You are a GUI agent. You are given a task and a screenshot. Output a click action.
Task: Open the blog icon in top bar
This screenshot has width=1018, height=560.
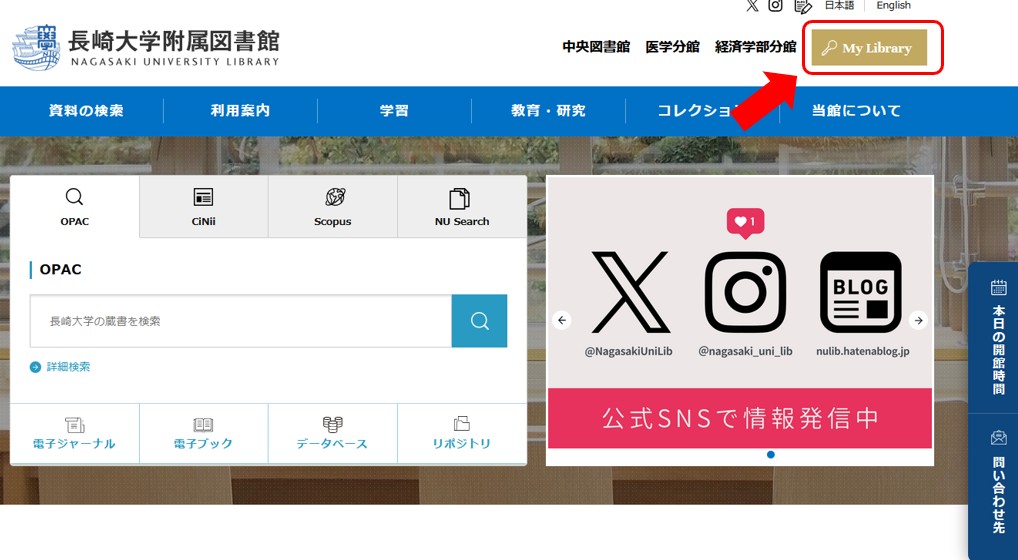802,6
